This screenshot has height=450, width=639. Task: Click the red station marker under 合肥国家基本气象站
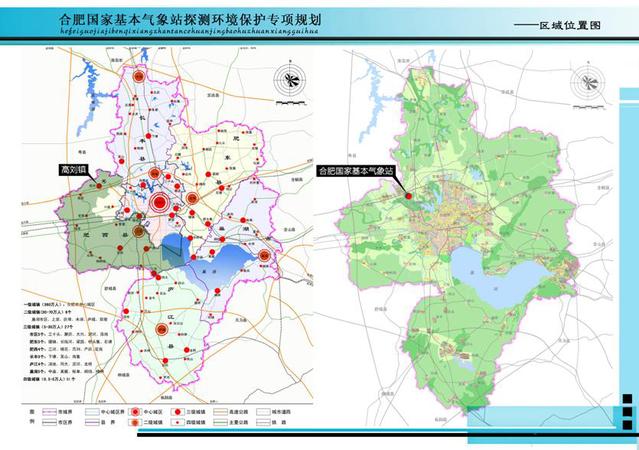(x=409, y=195)
